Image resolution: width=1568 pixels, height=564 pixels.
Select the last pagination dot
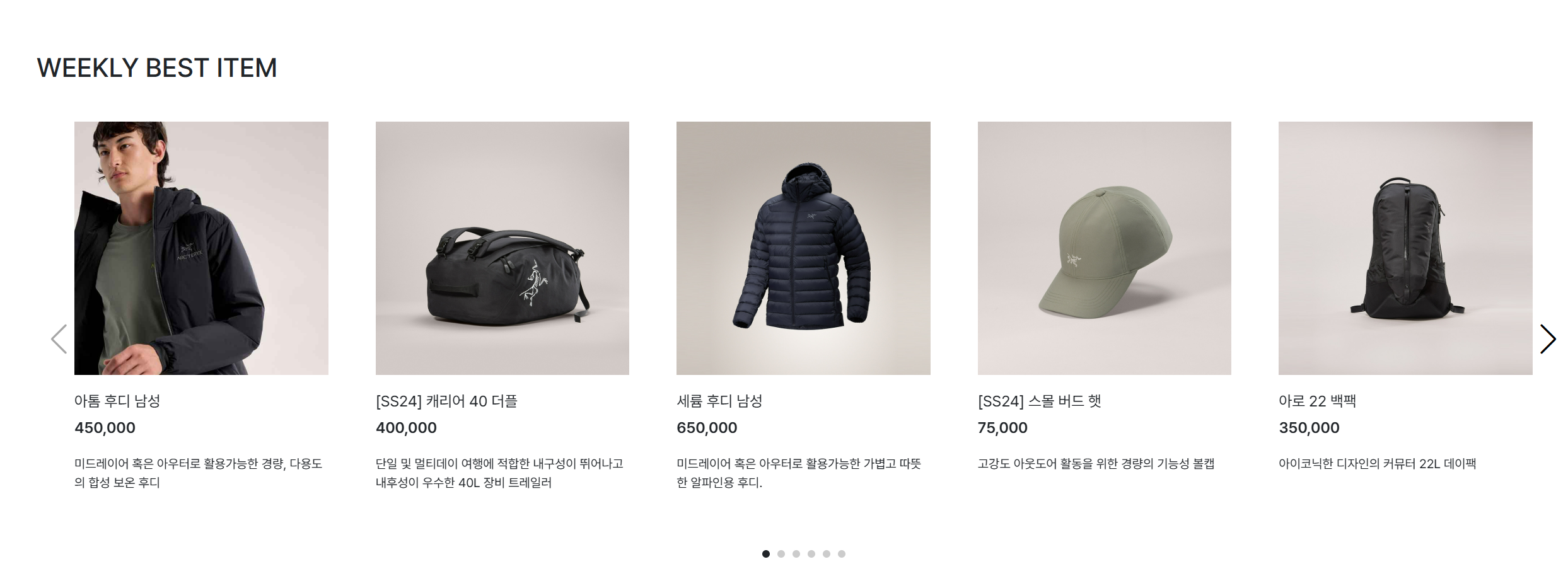point(842,554)
